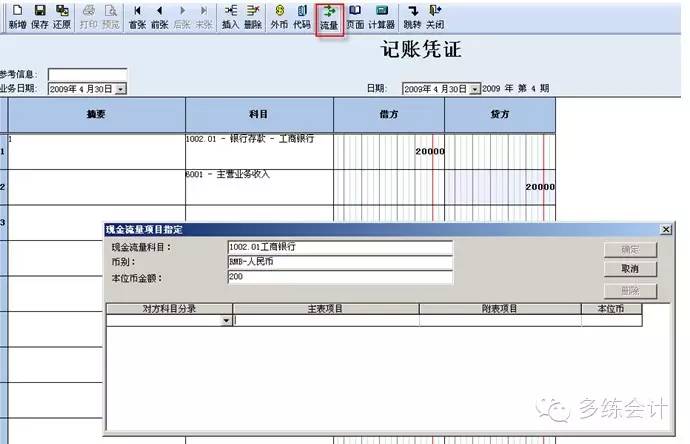Open the 业务日期 date dropdown
Image resolution: width=690 pixels, height=444 pixels.
click(121, 89)
